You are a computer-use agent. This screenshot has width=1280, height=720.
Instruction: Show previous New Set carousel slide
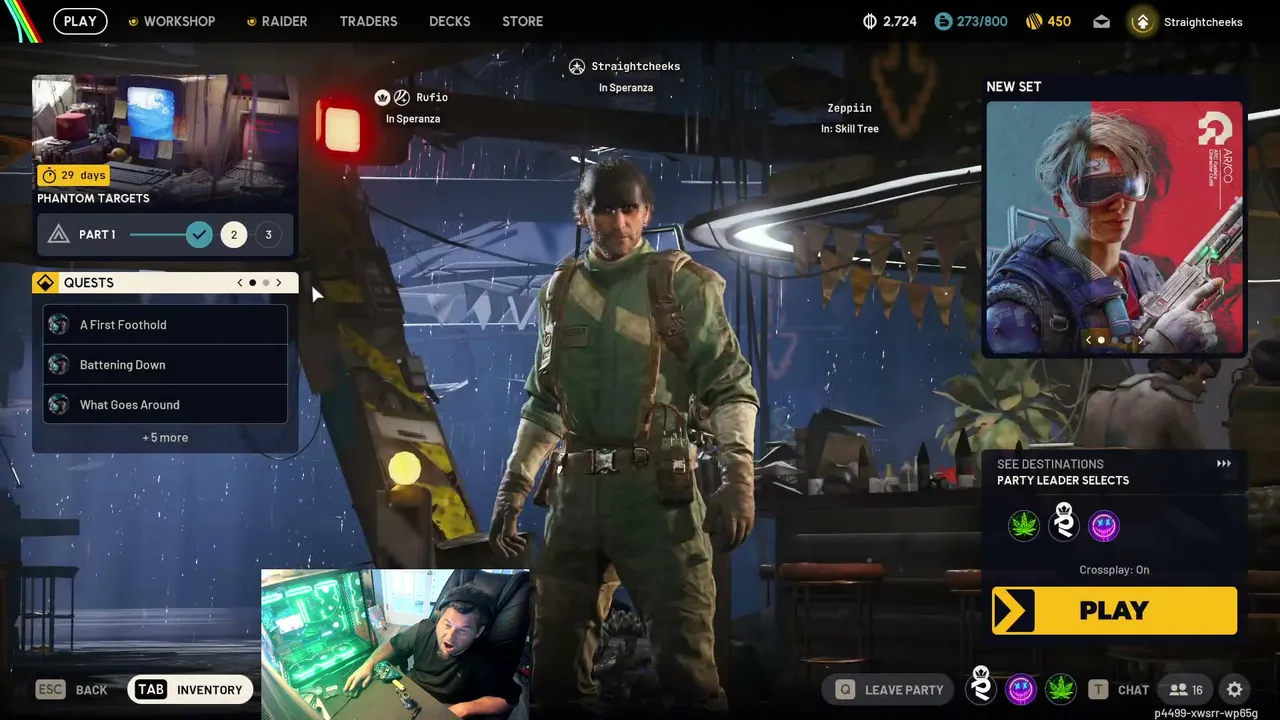[x=1089, y=340]
